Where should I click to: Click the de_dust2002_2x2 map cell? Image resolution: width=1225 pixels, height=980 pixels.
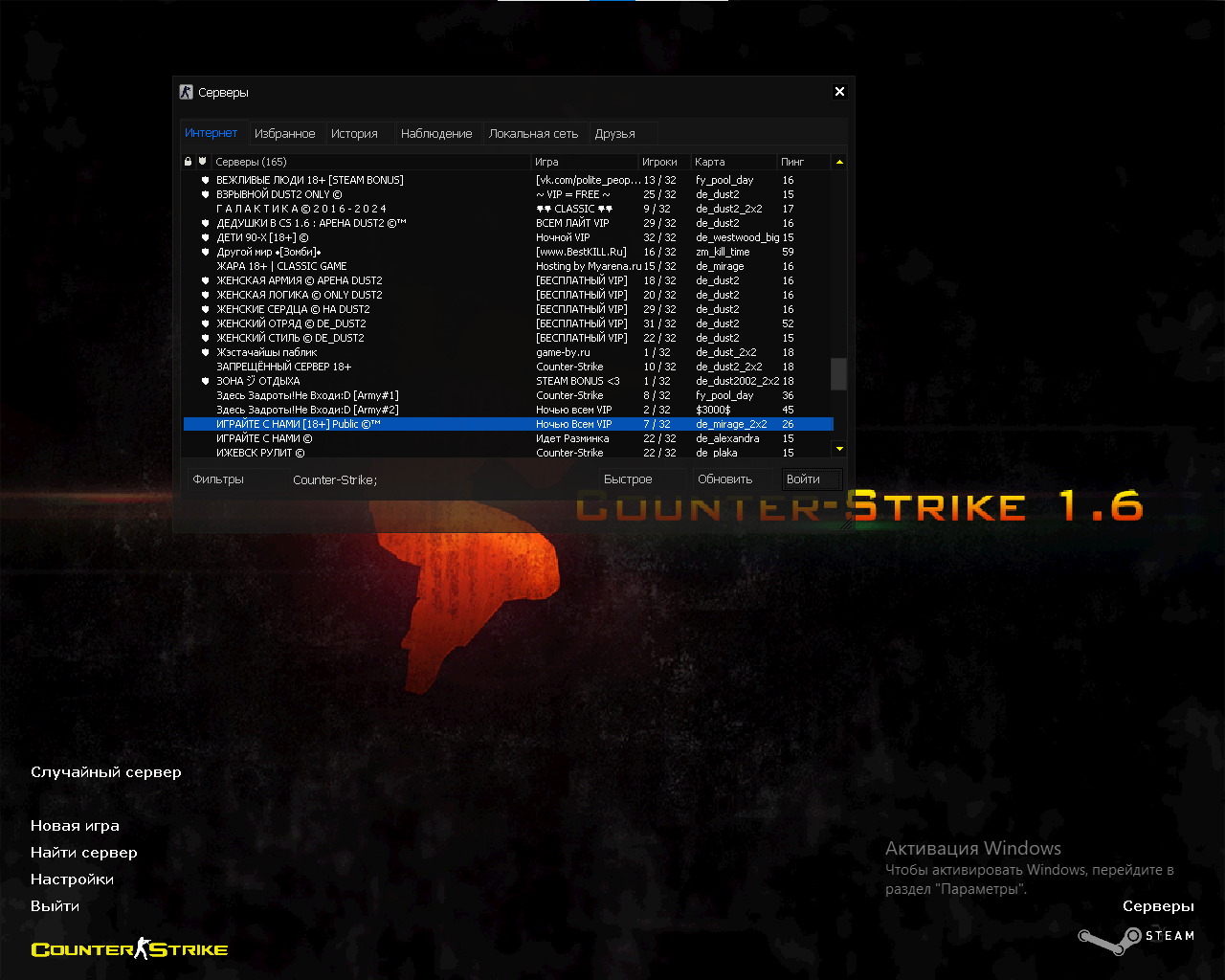tap(738, 381)
